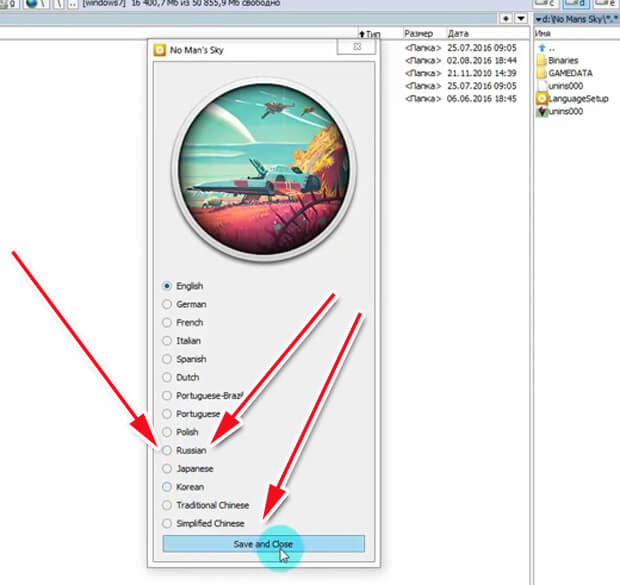The image size is (620, 585).
Task: Sort file list by Тип column
Action: pos(370,34)
